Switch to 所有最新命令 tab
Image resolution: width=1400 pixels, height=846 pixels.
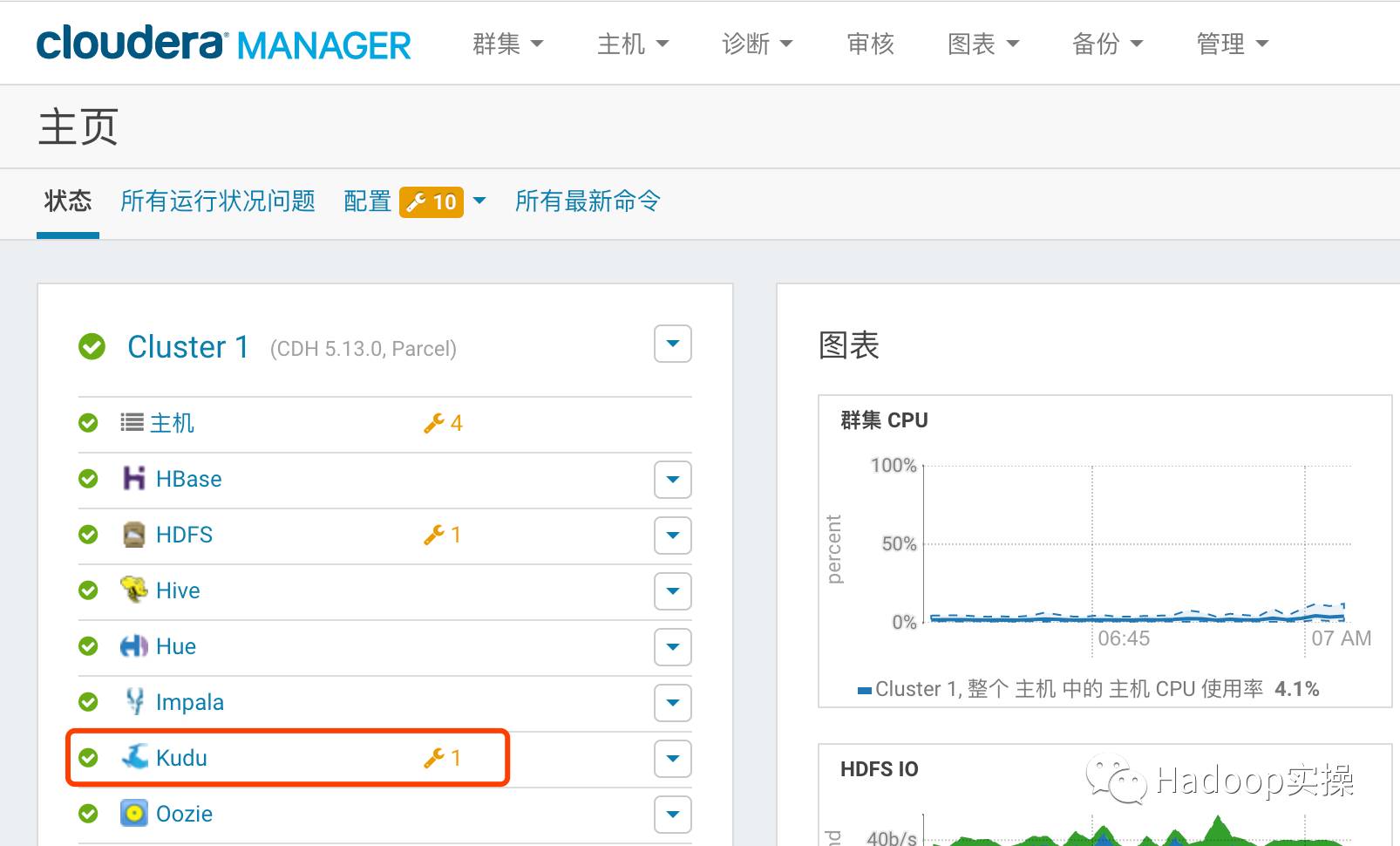[x=588, y=201]
